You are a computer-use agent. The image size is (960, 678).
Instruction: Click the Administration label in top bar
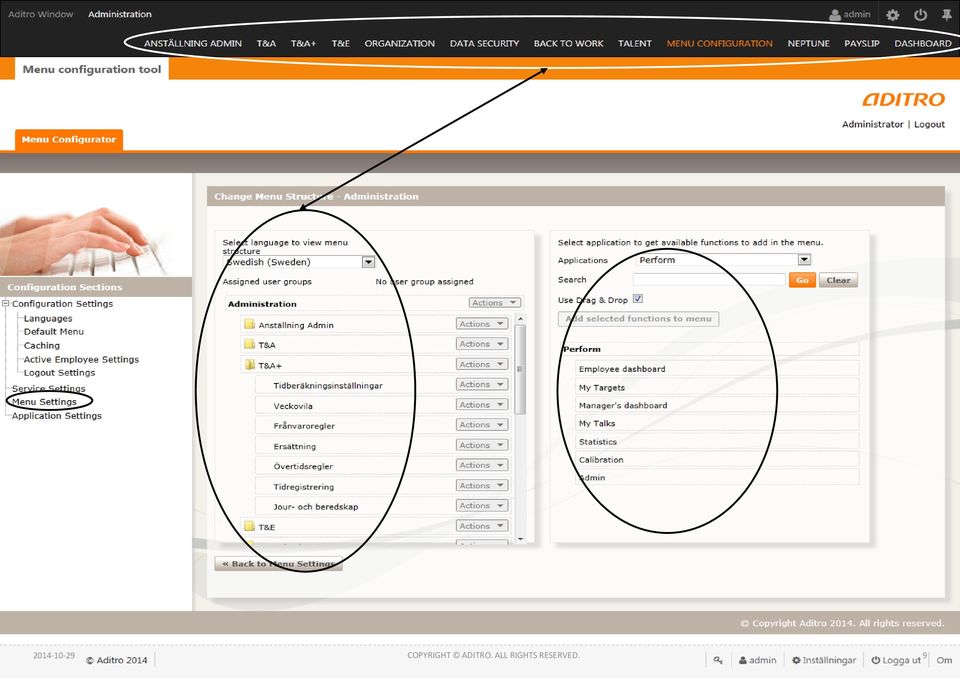[119, 14]
